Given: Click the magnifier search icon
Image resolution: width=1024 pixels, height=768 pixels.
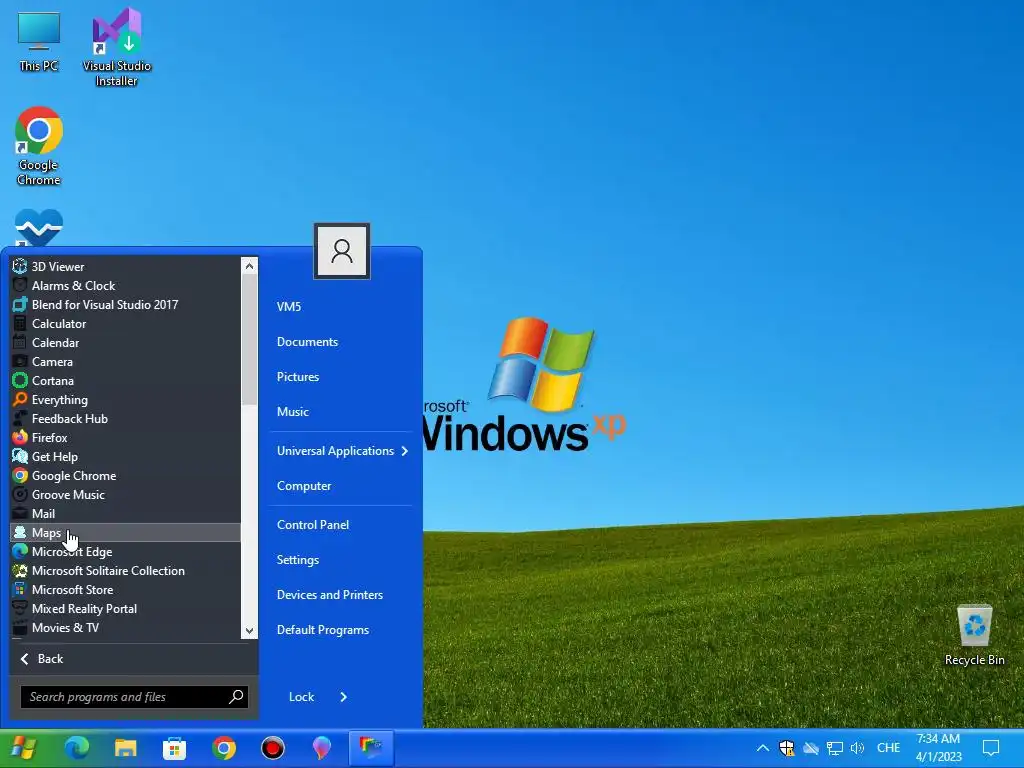Looking at the screenshot, I should pyautogui.click(x=236, y=697).
